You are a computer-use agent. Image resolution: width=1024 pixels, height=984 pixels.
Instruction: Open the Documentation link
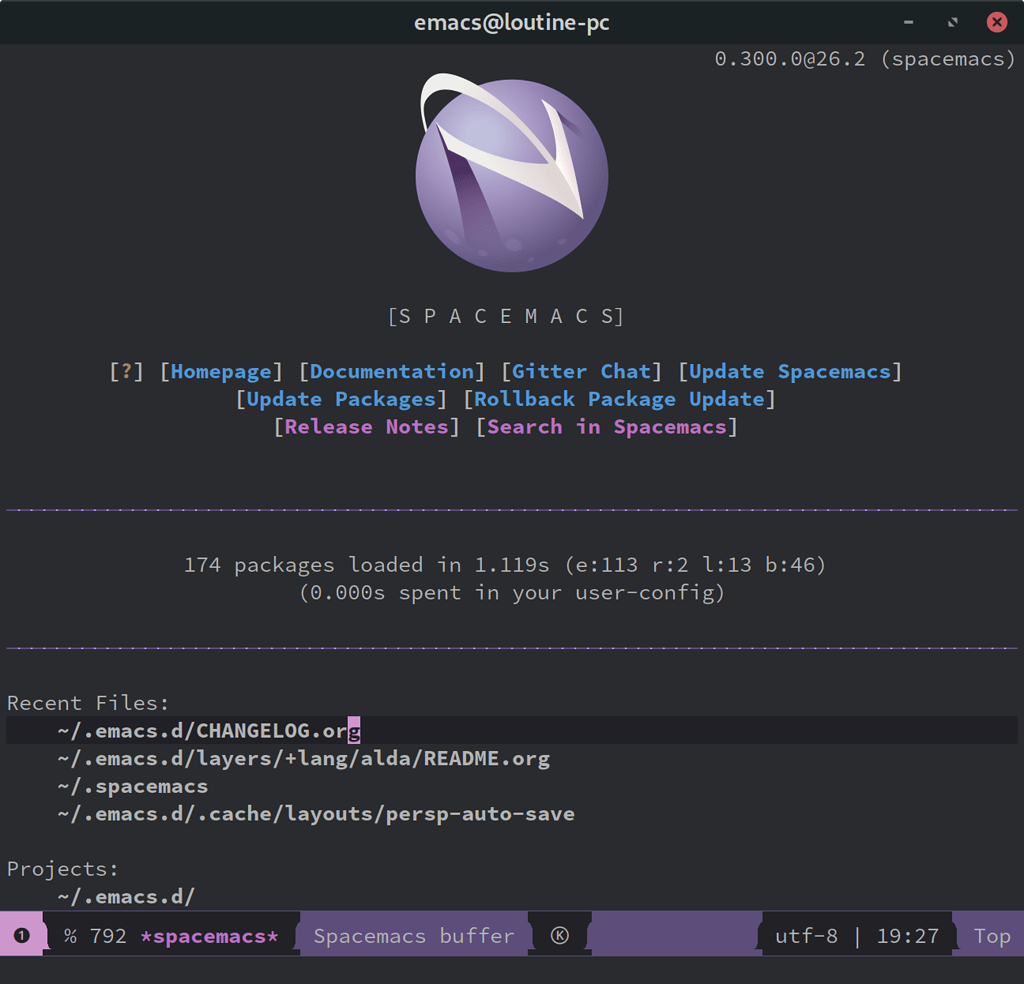click(x=391, y=371)
